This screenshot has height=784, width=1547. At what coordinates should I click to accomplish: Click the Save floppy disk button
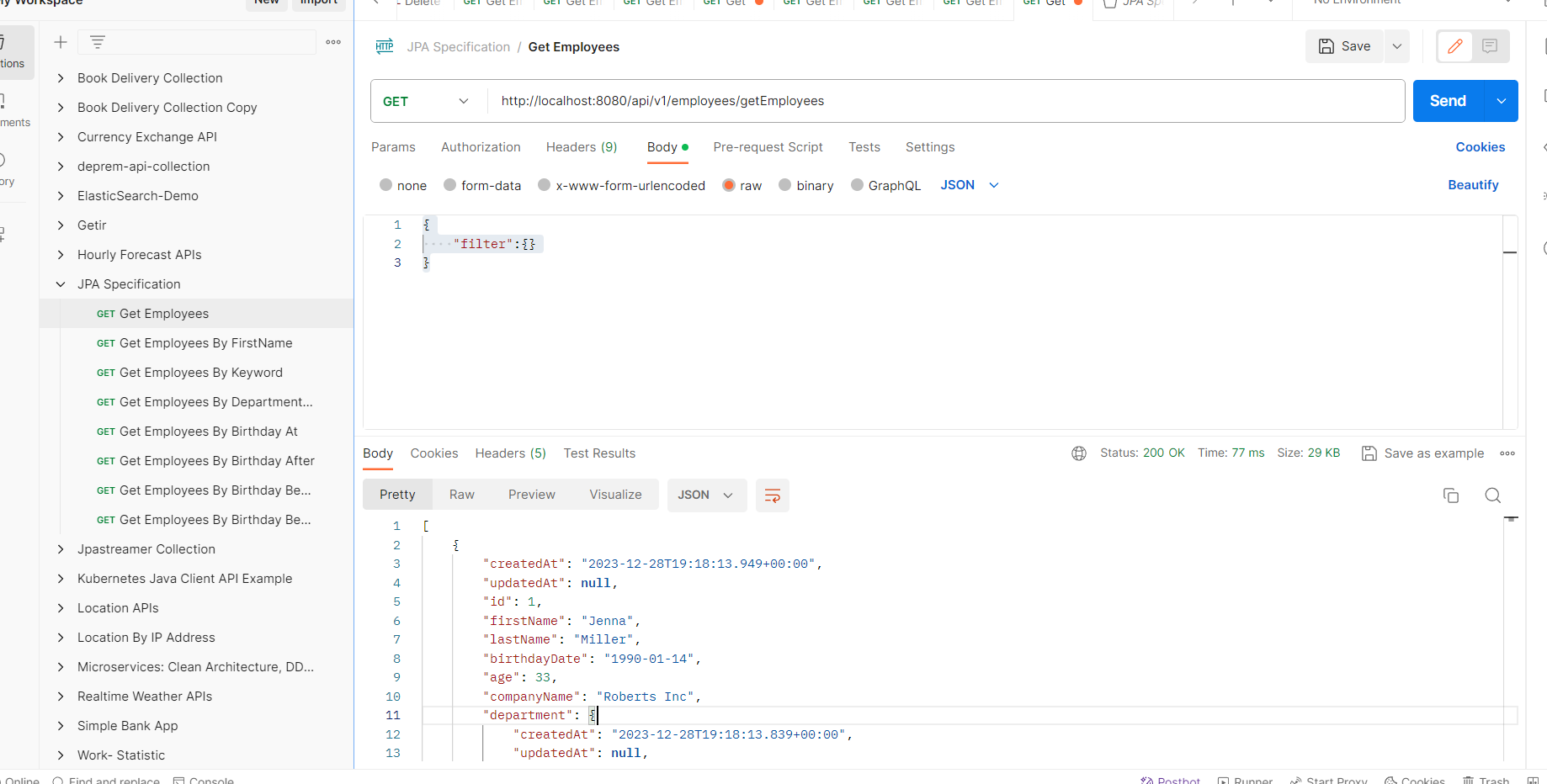click(x=1344, y=46)
